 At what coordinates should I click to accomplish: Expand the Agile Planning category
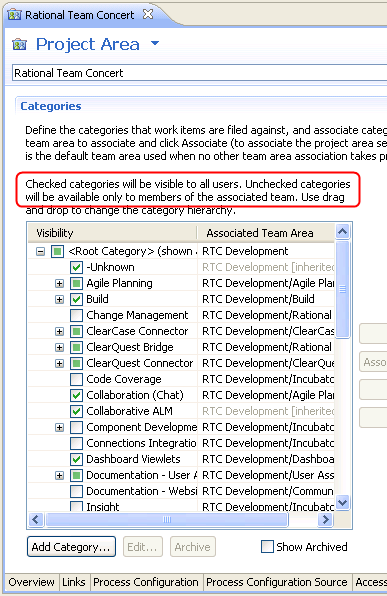60,283
